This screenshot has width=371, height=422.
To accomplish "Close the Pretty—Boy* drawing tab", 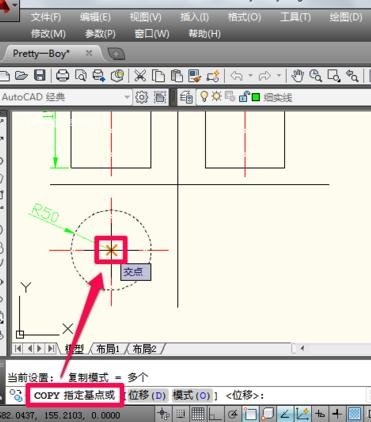I will (89, 53).
